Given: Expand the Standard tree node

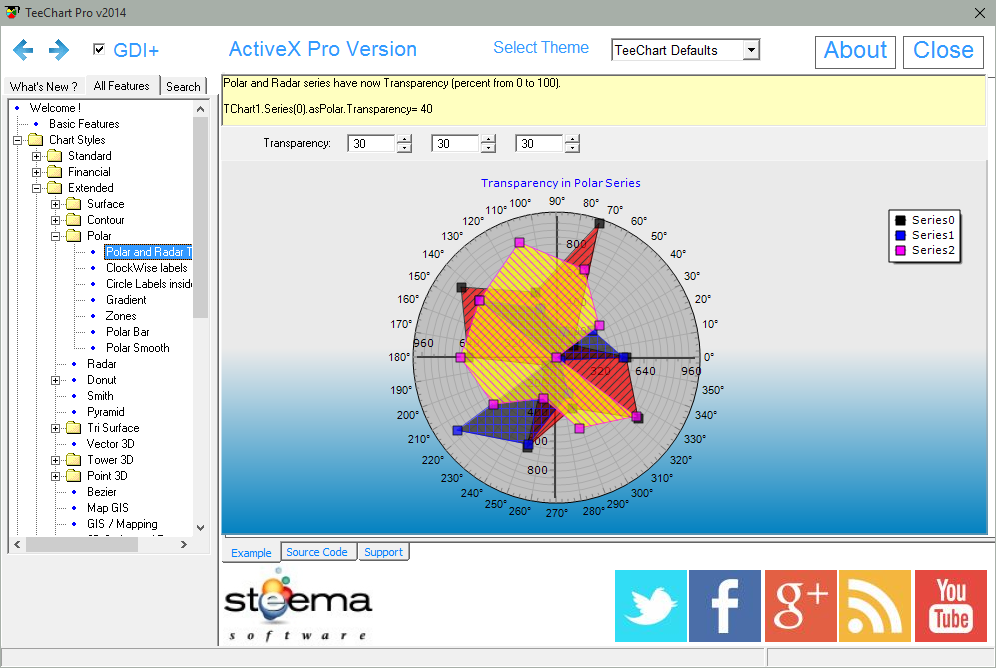Looking at the screenshot, I should [x=36, y=156].
